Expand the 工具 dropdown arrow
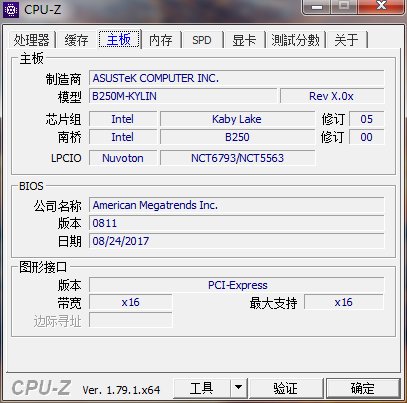Image resolution: width=407 pixels, height=403 pixels. tap(238, 388)
